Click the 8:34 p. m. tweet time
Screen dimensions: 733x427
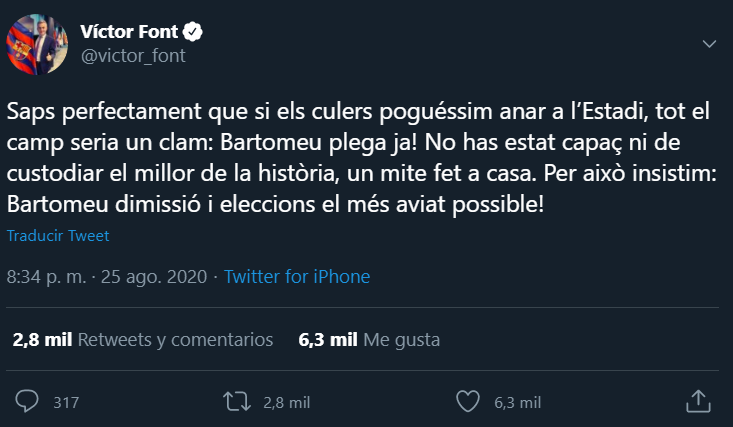pyautogui.click(x=46, y=277)
